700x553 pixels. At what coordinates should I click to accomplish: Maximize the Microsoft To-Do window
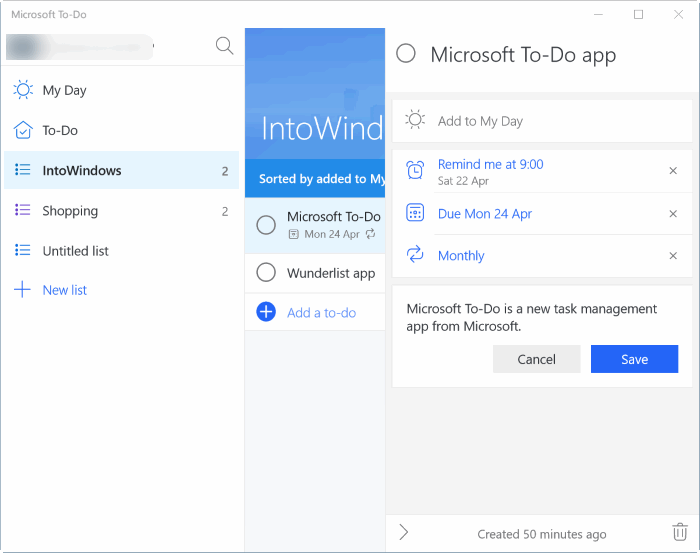tap(638, 15)
